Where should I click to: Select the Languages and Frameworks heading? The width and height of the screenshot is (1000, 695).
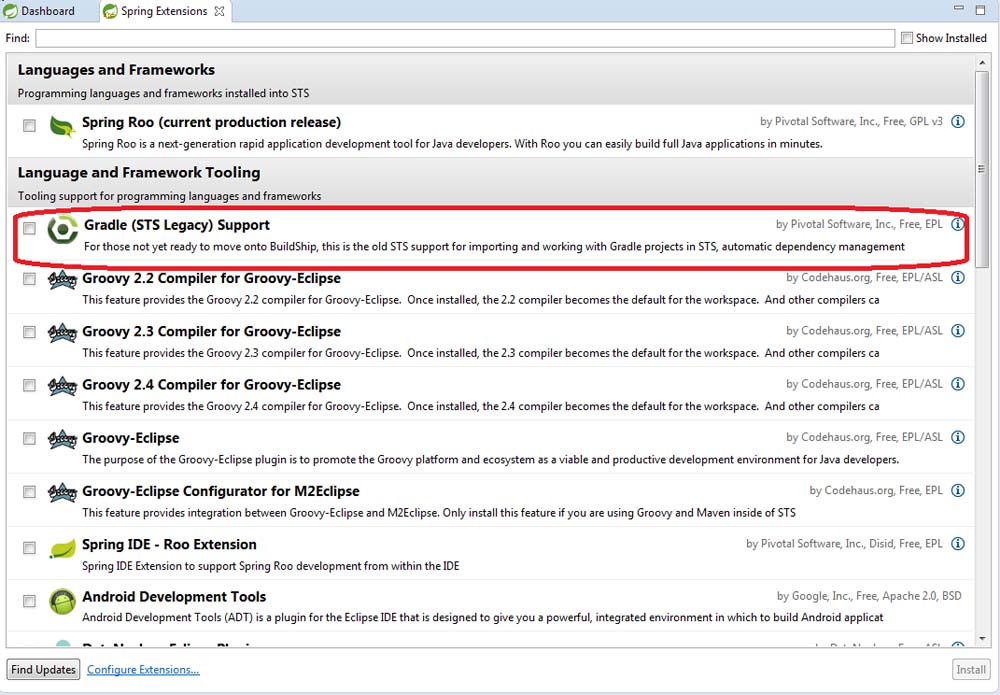pos(116,70)
